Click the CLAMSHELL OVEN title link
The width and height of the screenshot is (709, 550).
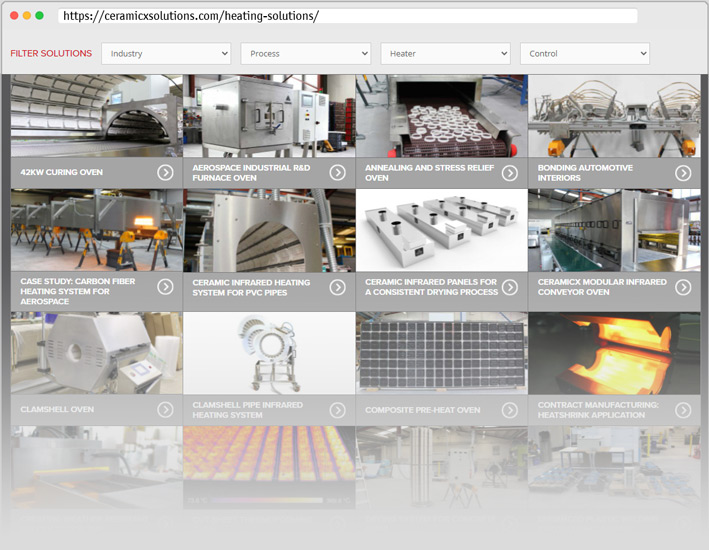coord(57,409)
